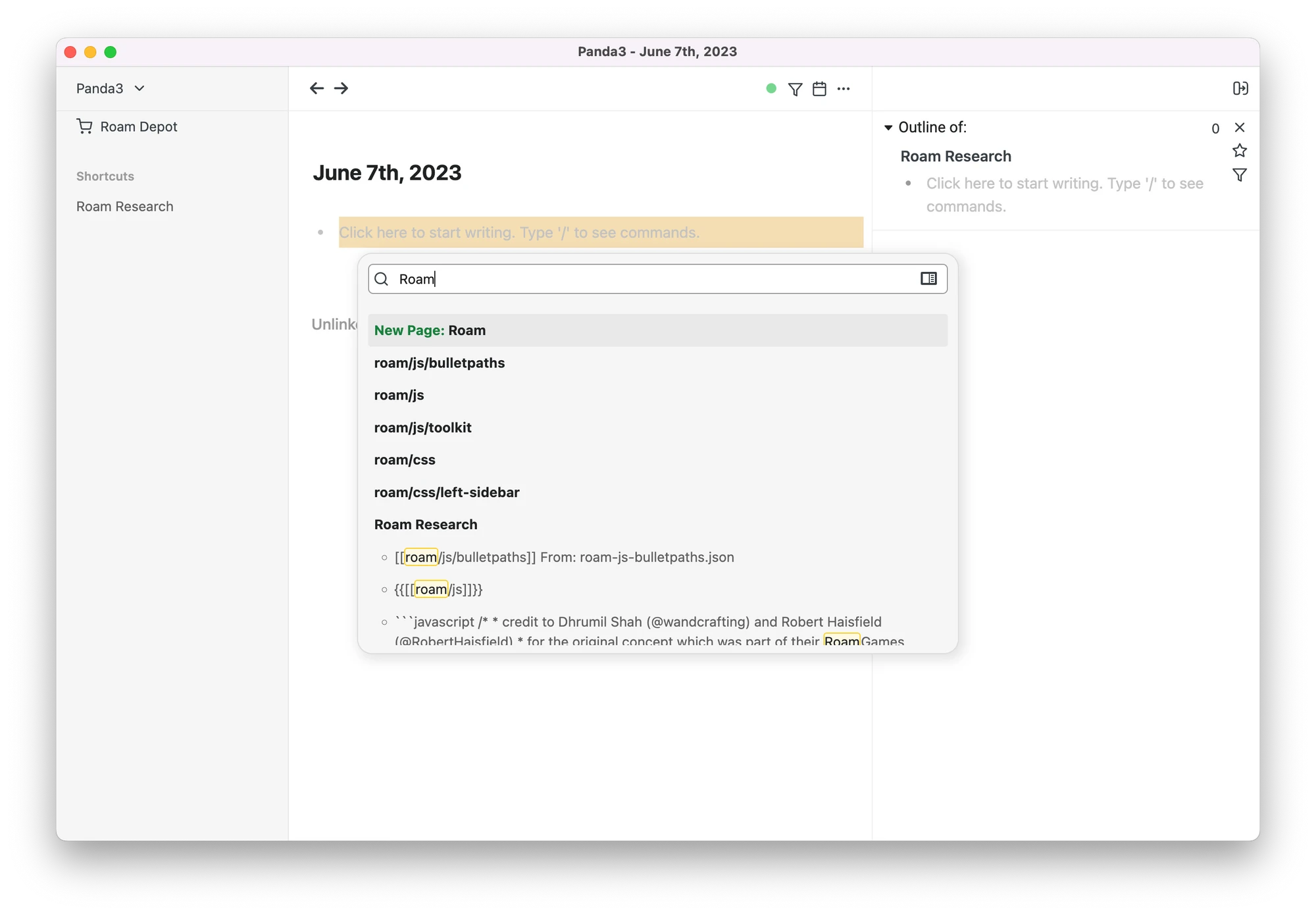Viewport: 1316px width, 915px height.
Task: Select roam/css search result
Action: (x=657, y=459)
